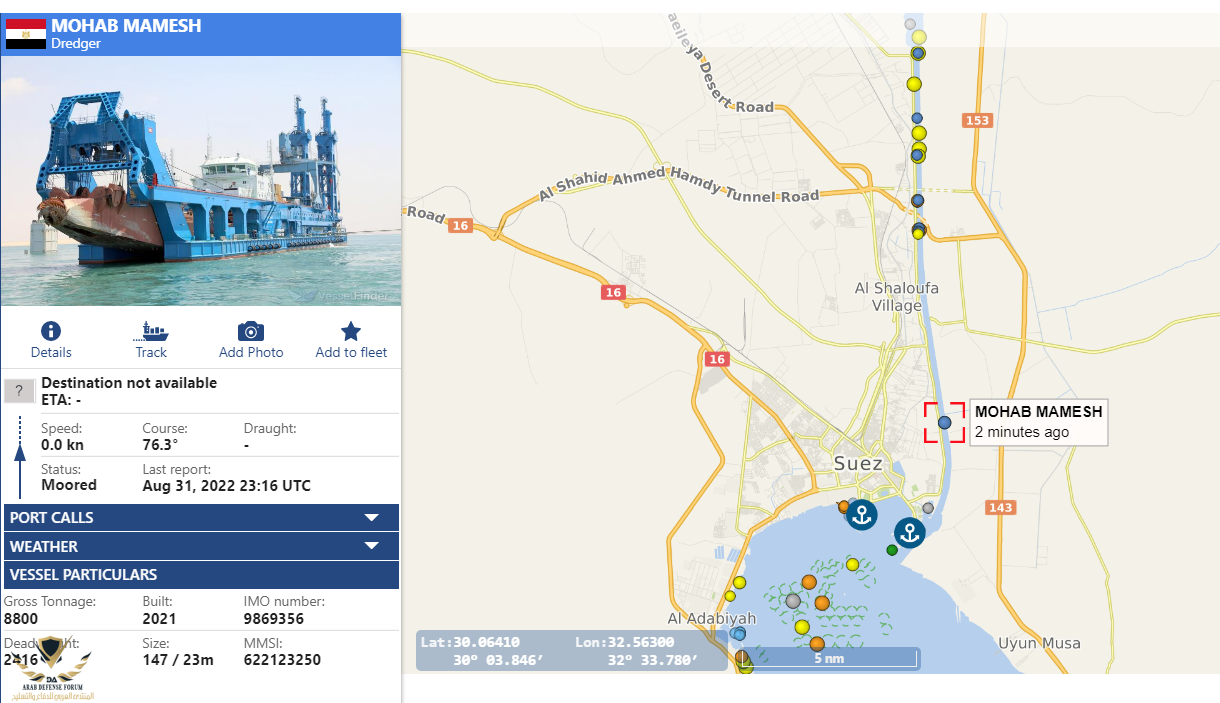Click the 5 nm map scale bar
This screenshot has height=703, width=1220.
[x=830, y=659]
